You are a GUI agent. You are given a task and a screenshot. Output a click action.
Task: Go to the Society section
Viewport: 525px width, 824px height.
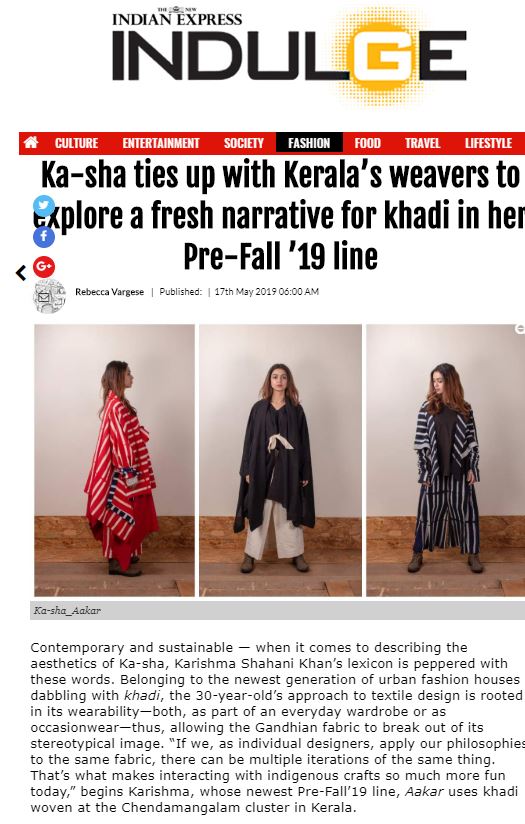[x=244, y=143]
